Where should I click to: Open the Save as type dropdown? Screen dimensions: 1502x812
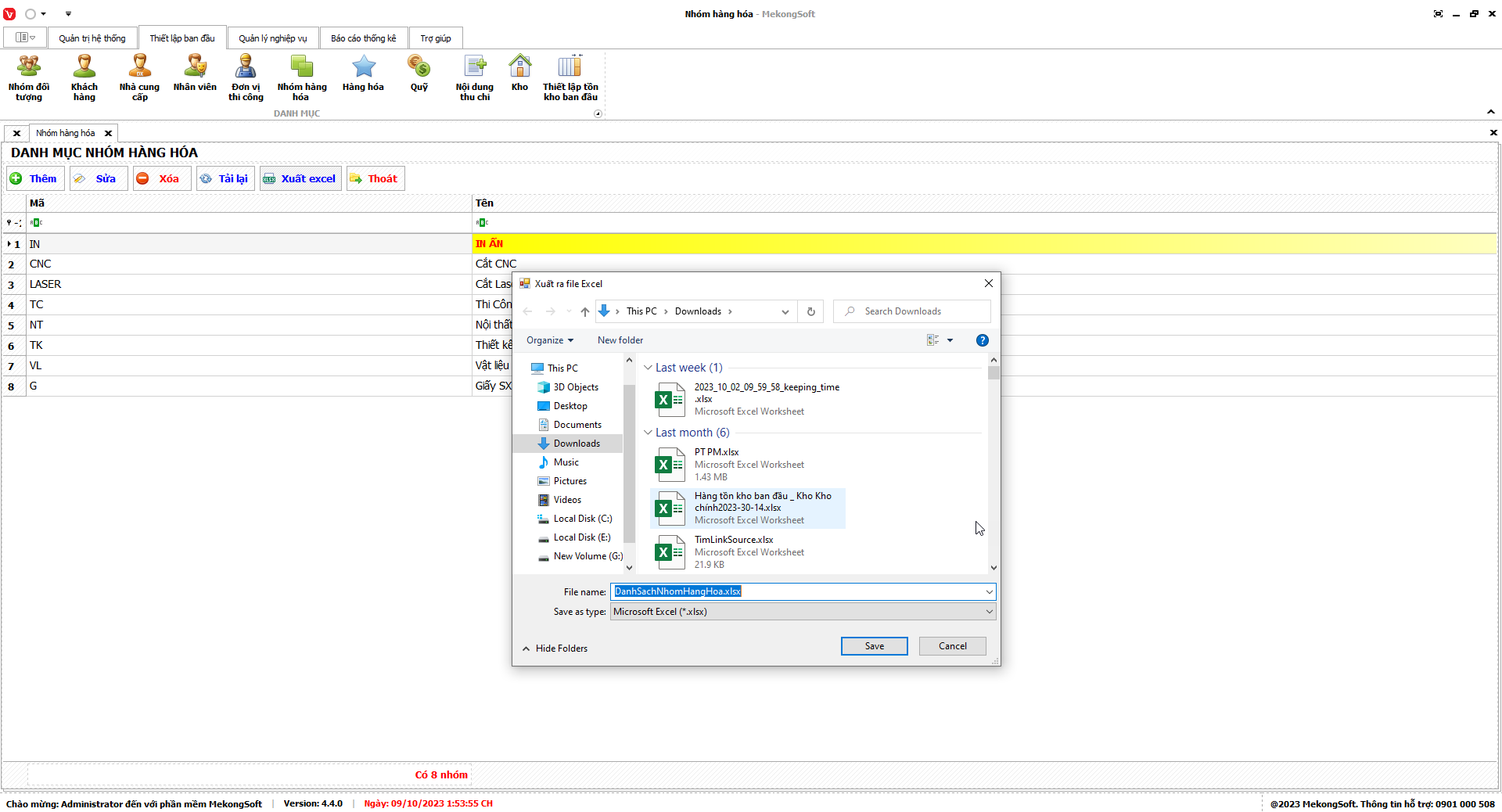coord(803,612)
